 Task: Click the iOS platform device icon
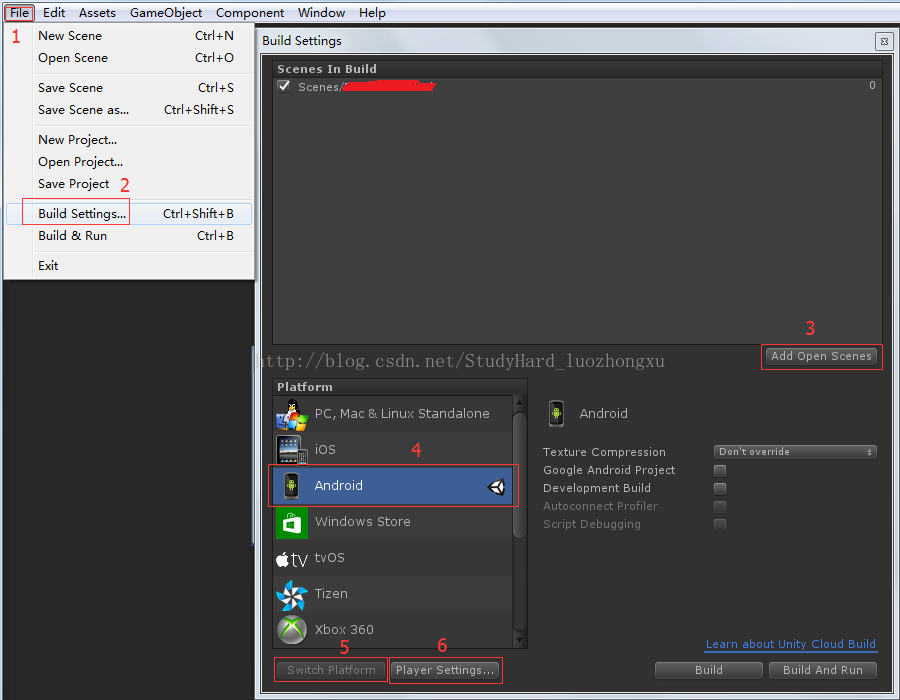[292, 450]
